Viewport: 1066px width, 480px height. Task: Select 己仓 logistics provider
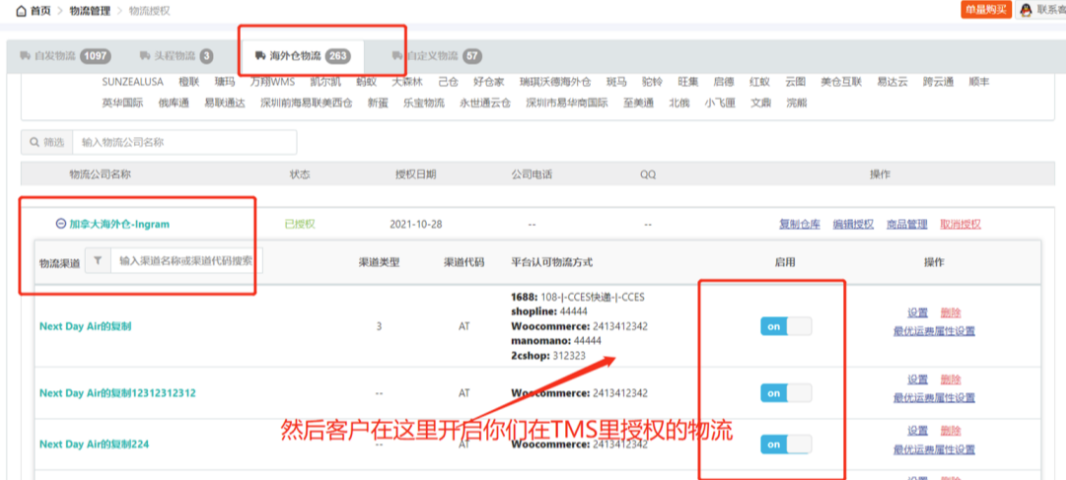tap(448, 82)
